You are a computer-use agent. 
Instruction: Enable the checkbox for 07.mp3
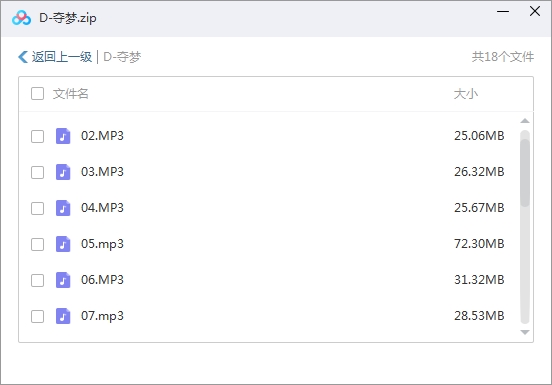click(x=37, y=316)
